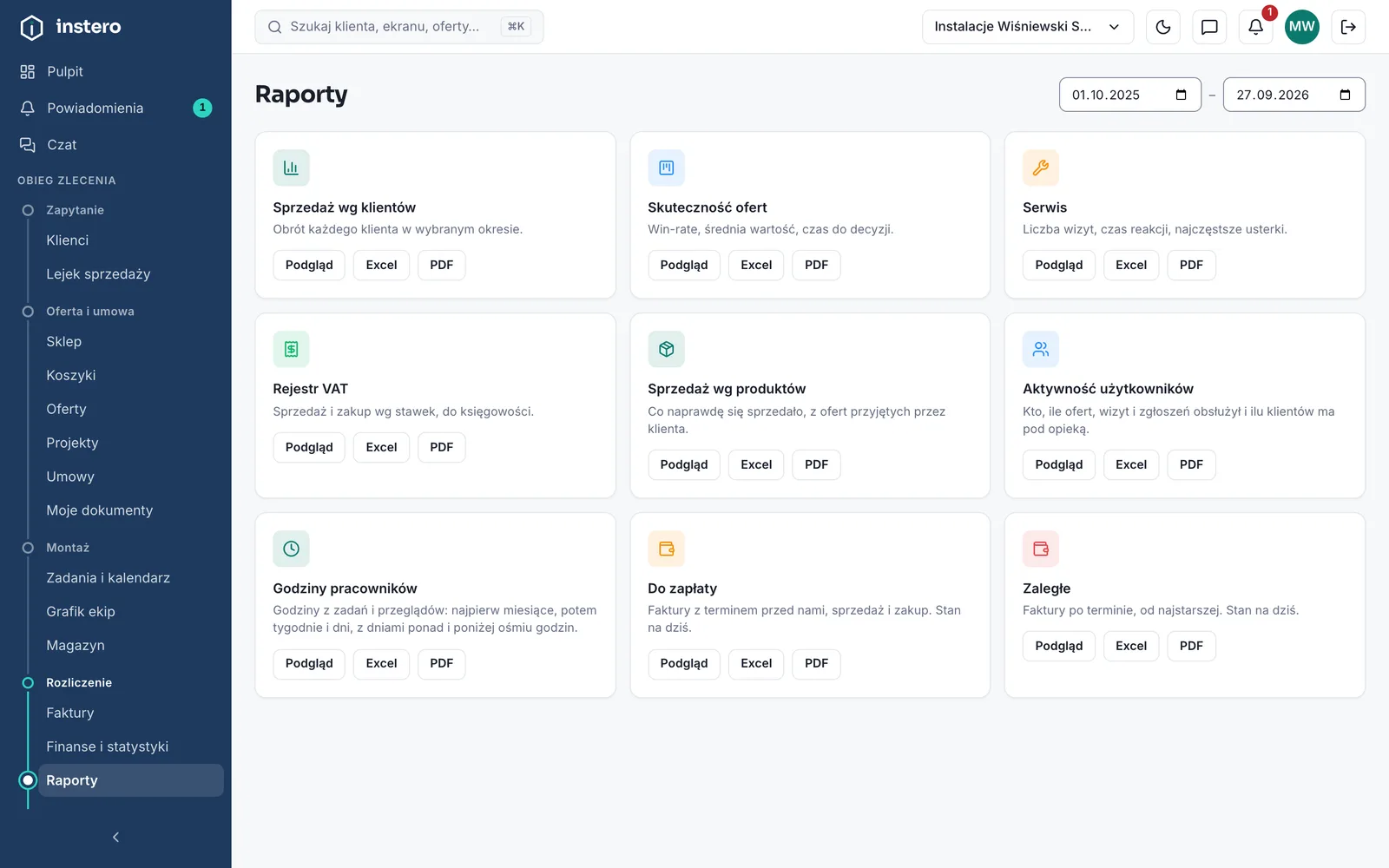The width and height of the screenshot is (1389, 868).
Task: Click the Do zapłaty wallet icon
Action: click(666, 549)
